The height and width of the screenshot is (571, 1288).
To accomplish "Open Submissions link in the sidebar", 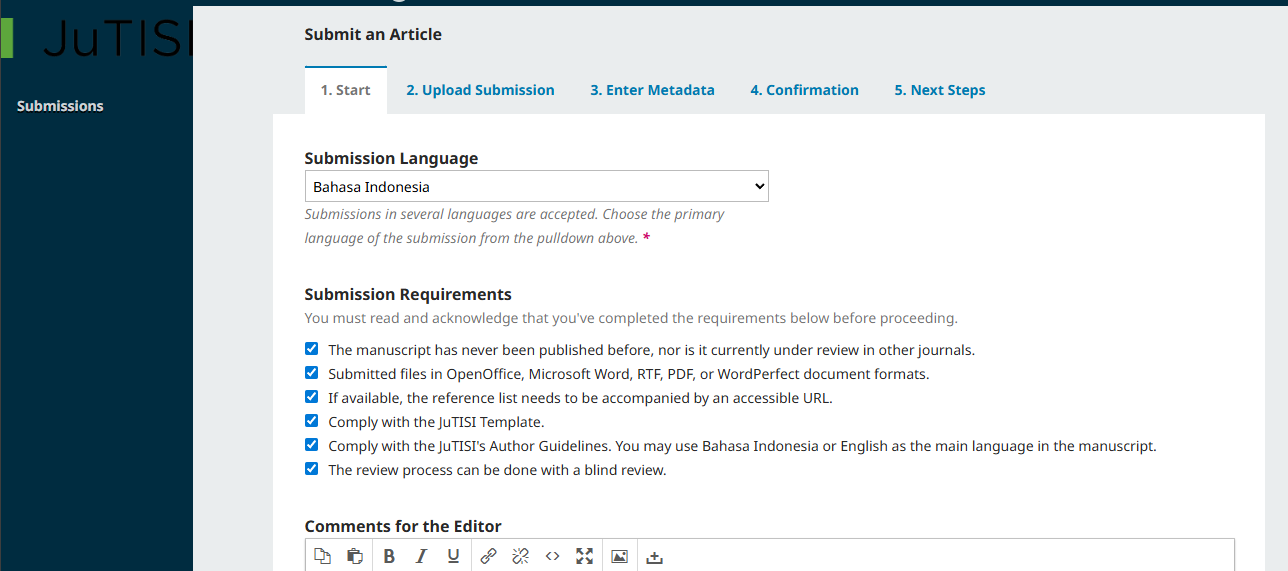I will coord(60,106).
